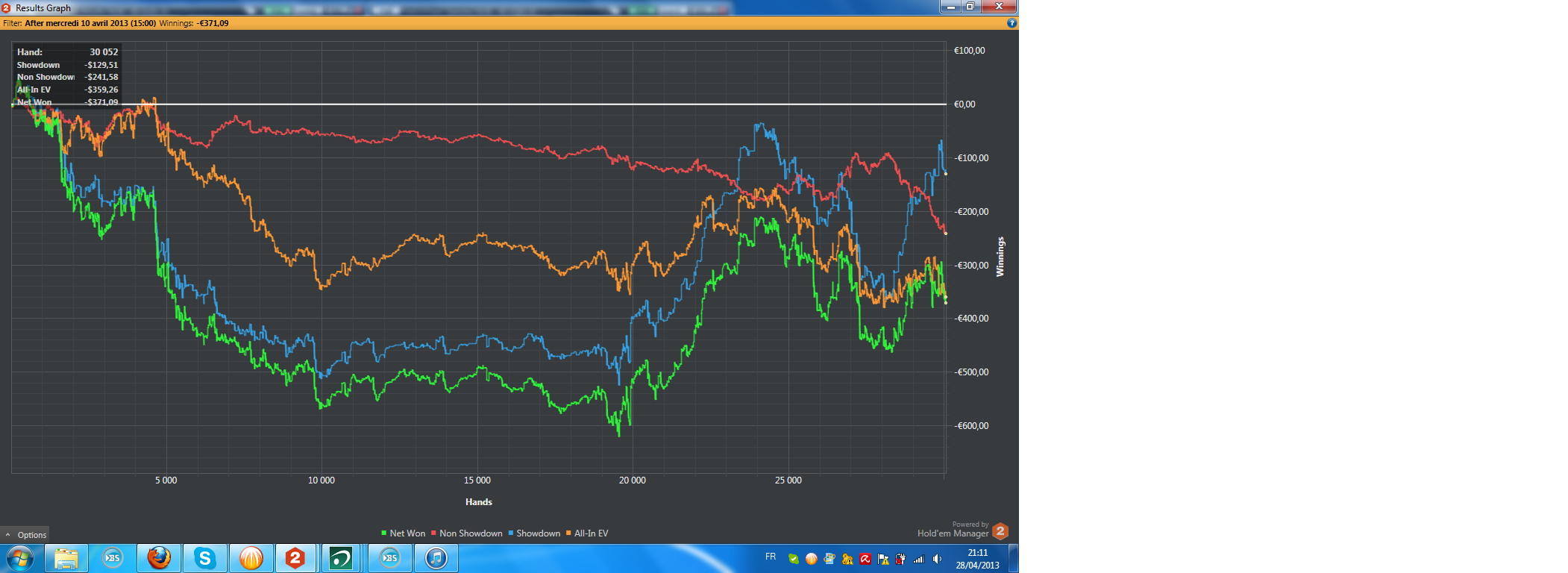Click the y-axis label -€400,00
The height and width of the screenshot is (573, 1568).
971,319
